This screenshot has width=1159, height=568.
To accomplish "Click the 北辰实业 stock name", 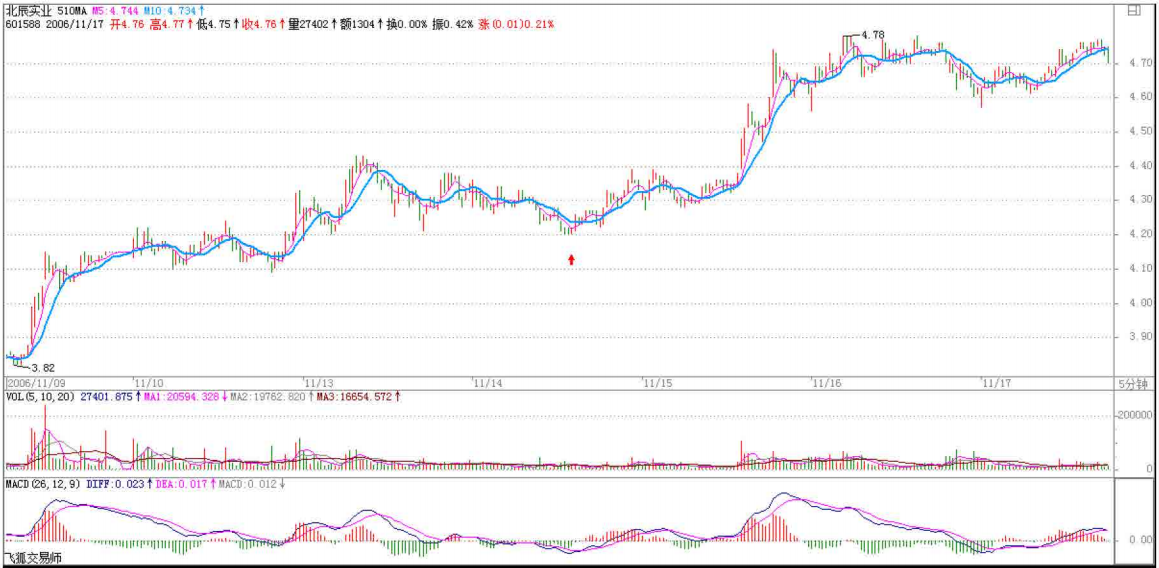I will pos(28,10).
